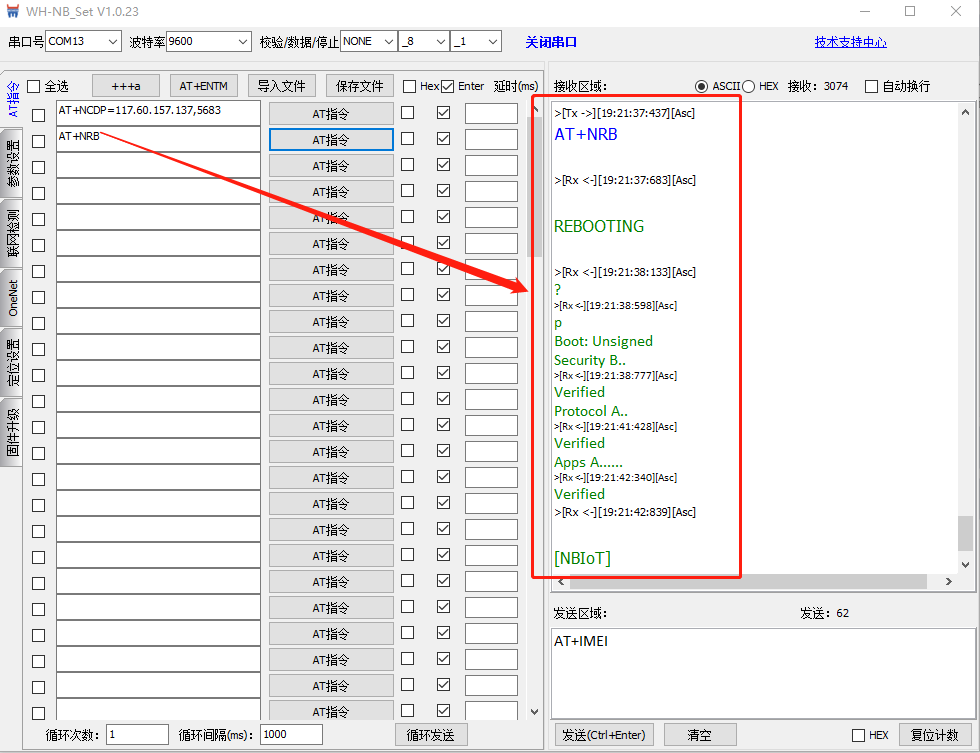Click the 关闭串口 close serial port link
The height and width of the screenshot is (753, 980).
(551, 42)
